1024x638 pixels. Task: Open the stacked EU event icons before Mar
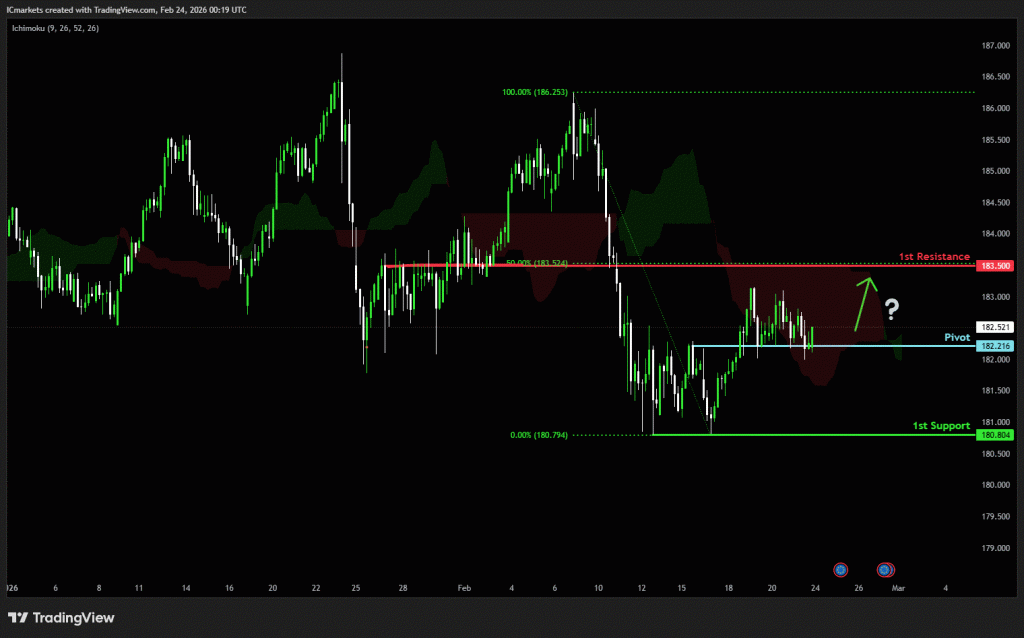pos(885,570)
